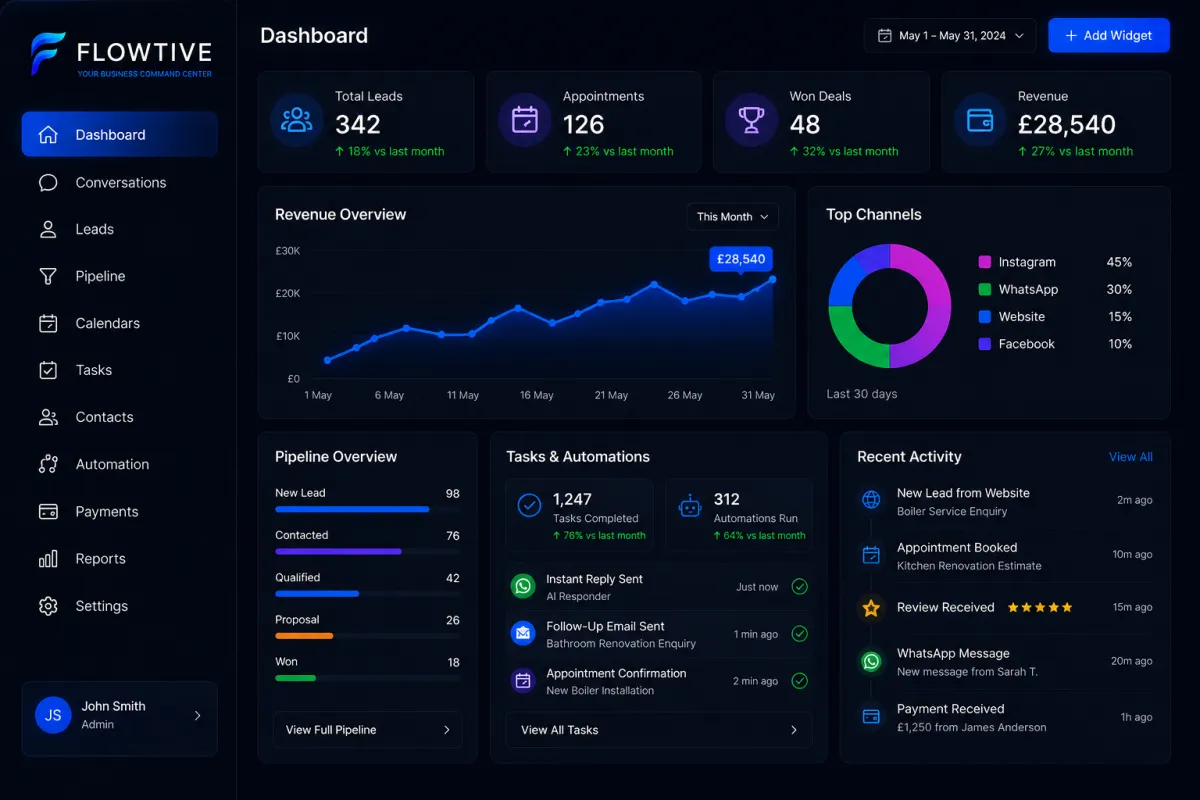Click the checkmark next to Follow-Up Email Sent
The image size is (1200, 800).
(799, 634)
